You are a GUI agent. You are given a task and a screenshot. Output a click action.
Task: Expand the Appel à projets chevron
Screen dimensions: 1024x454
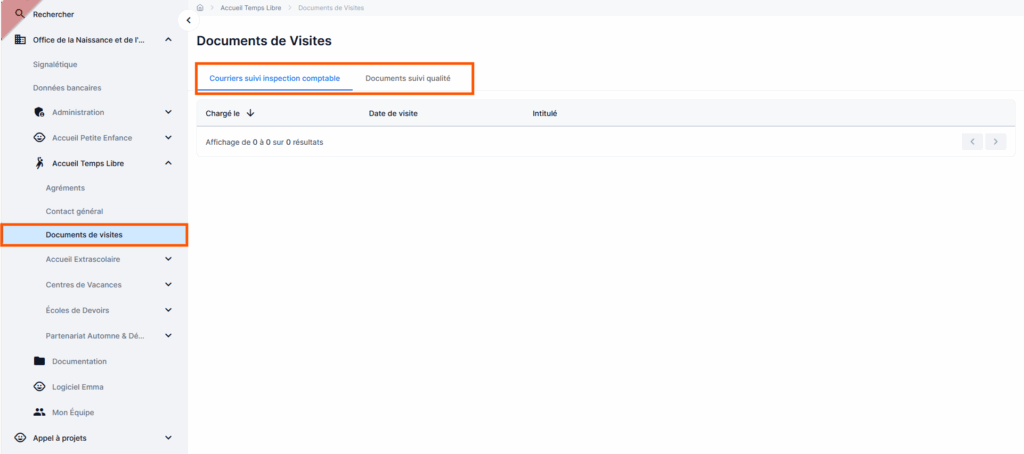click(x=168, y=438)
